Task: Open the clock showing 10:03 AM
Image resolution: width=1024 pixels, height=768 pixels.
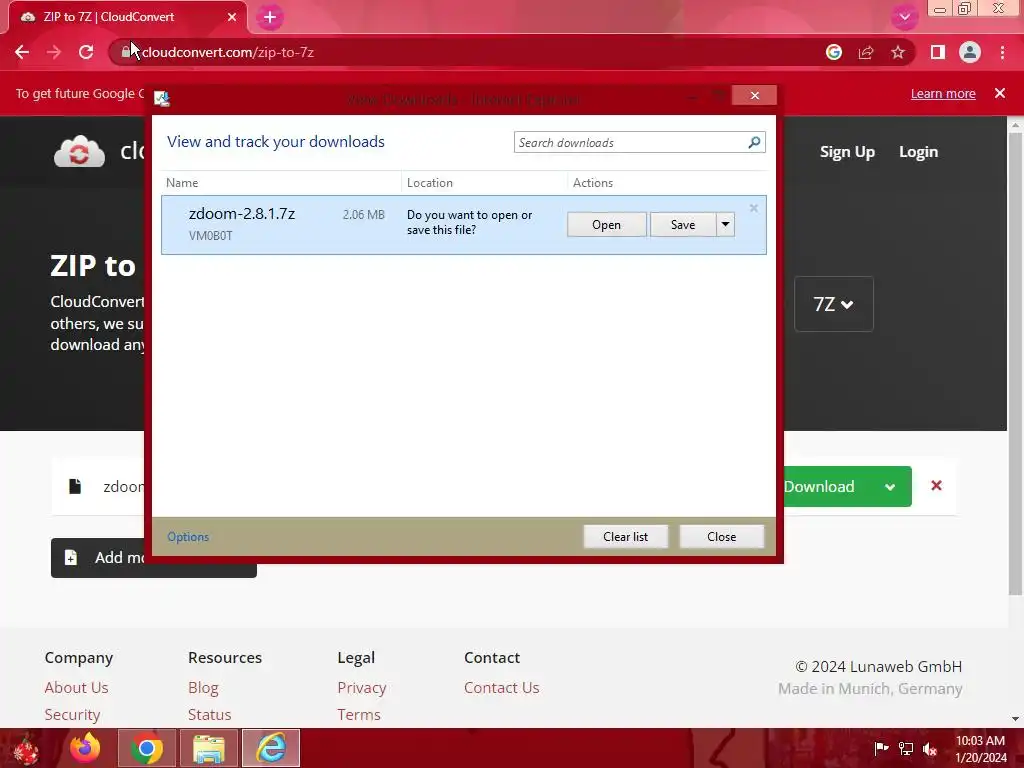Action: click(980, 749)
